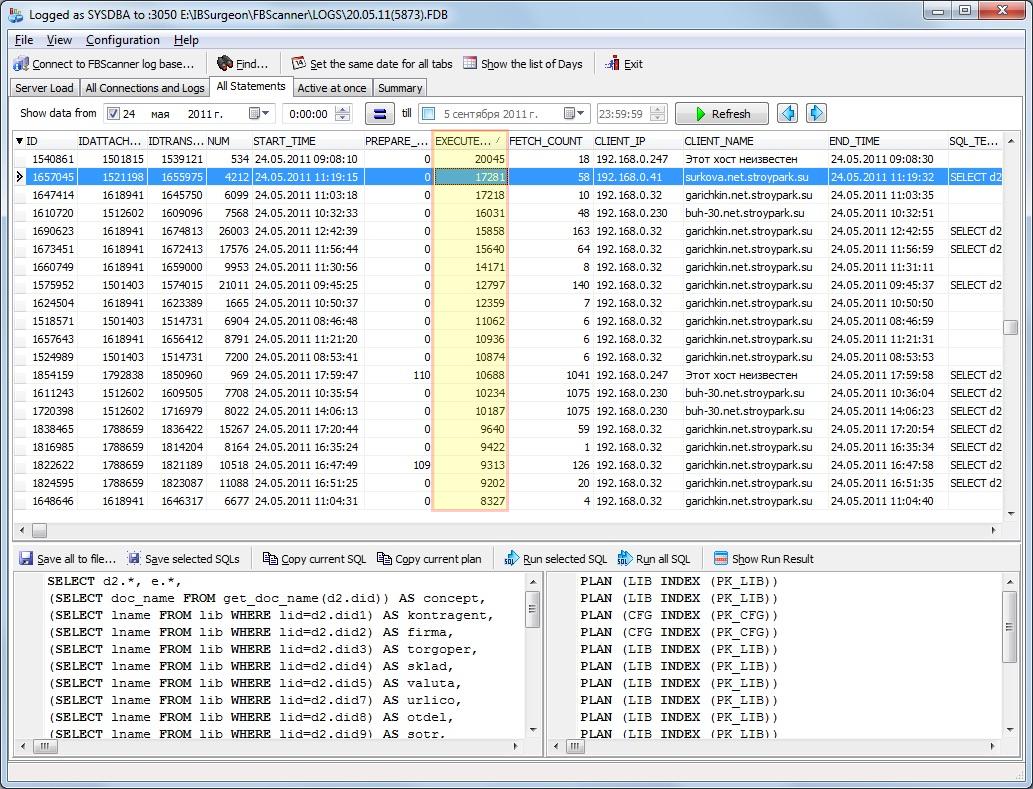This screenshot has height=789, width=1033.
Task: Open the Configuration menu
Action: point(123,40)
